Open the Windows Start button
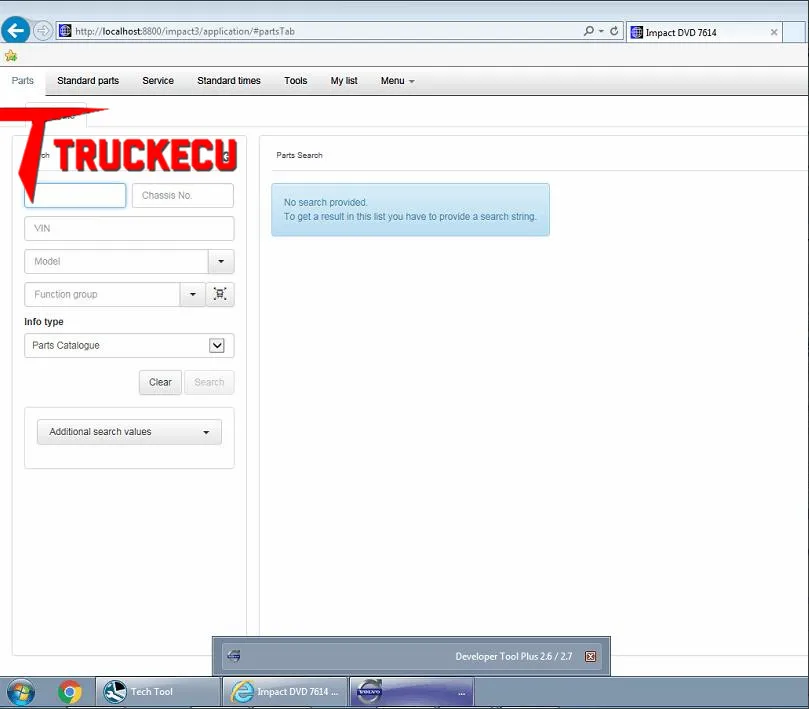This screenshot has width=809, height=709. pos(21,692)
